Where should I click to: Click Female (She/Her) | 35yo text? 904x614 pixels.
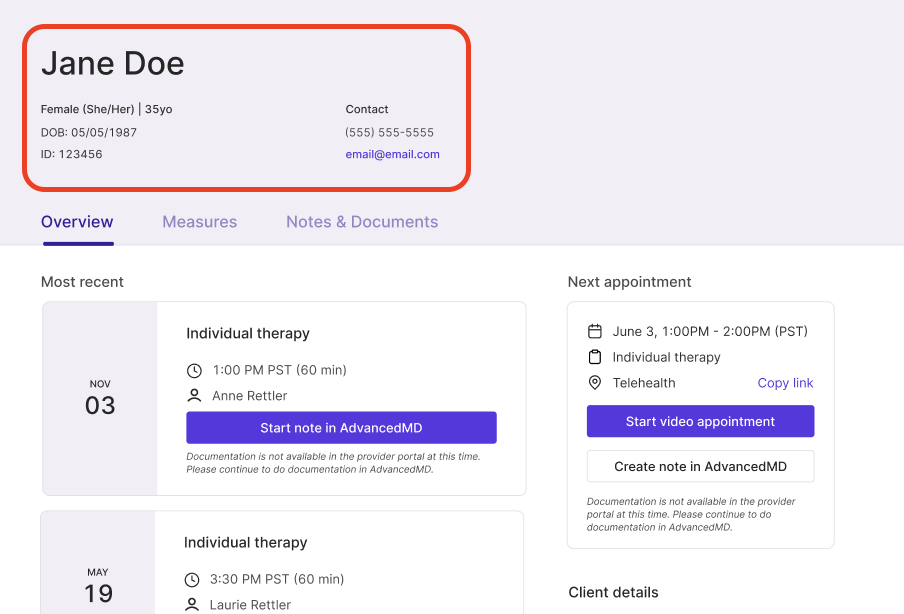click(107, 110)
